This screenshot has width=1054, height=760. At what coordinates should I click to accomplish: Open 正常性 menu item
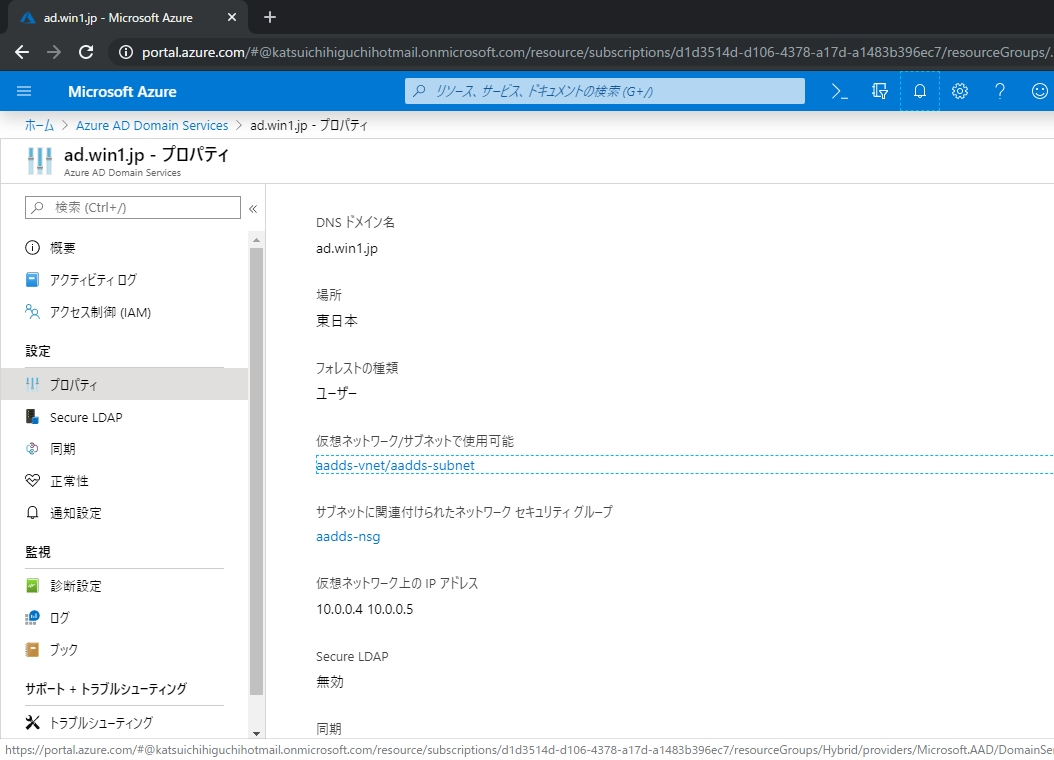tap(125, 480)
